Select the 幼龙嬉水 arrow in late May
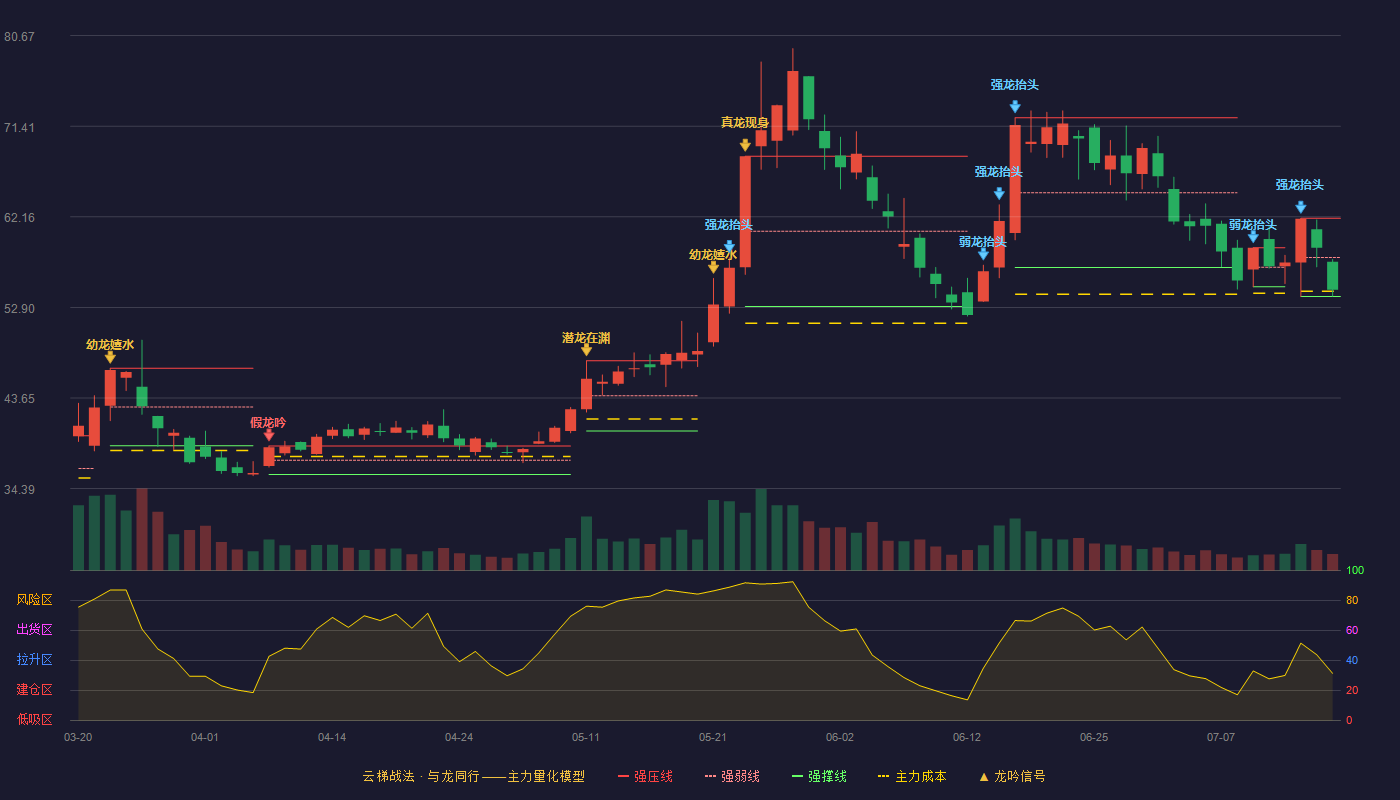 713,267
